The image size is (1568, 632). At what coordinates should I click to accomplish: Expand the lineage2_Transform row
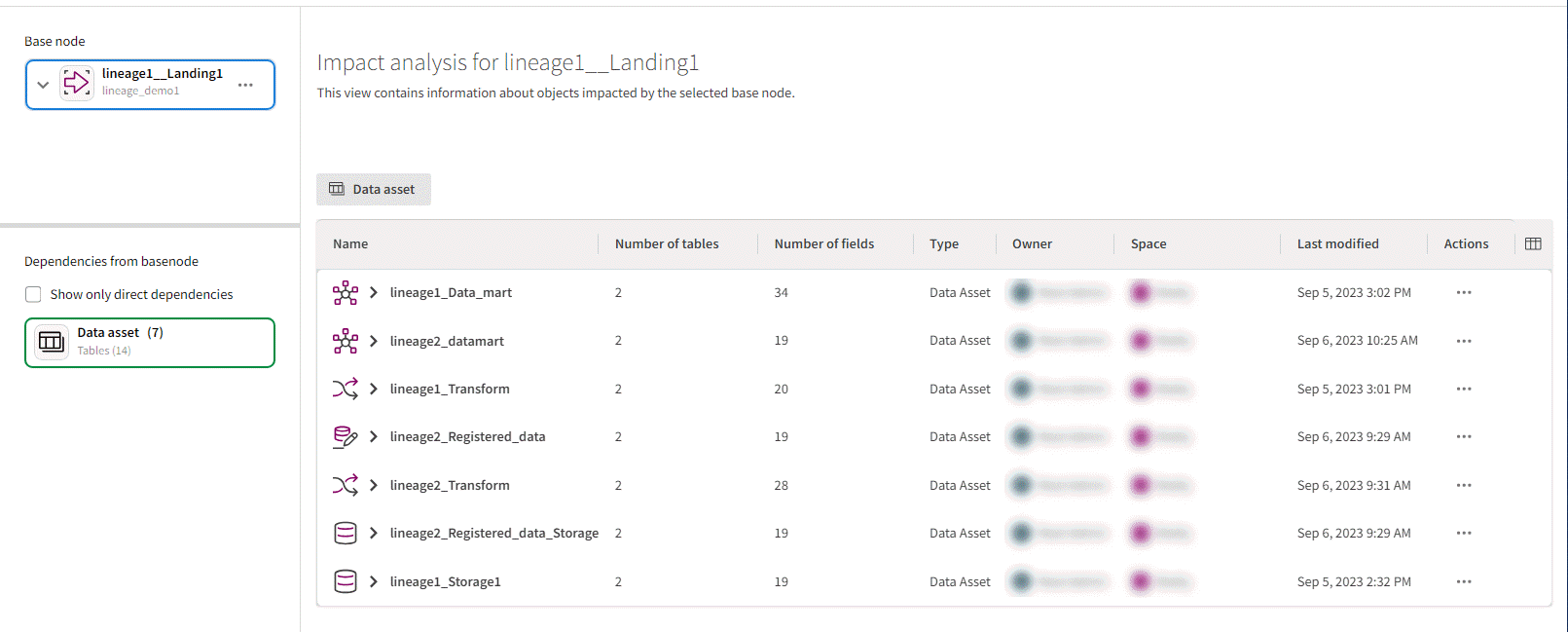pyautogui.click(x=373, y=486)
